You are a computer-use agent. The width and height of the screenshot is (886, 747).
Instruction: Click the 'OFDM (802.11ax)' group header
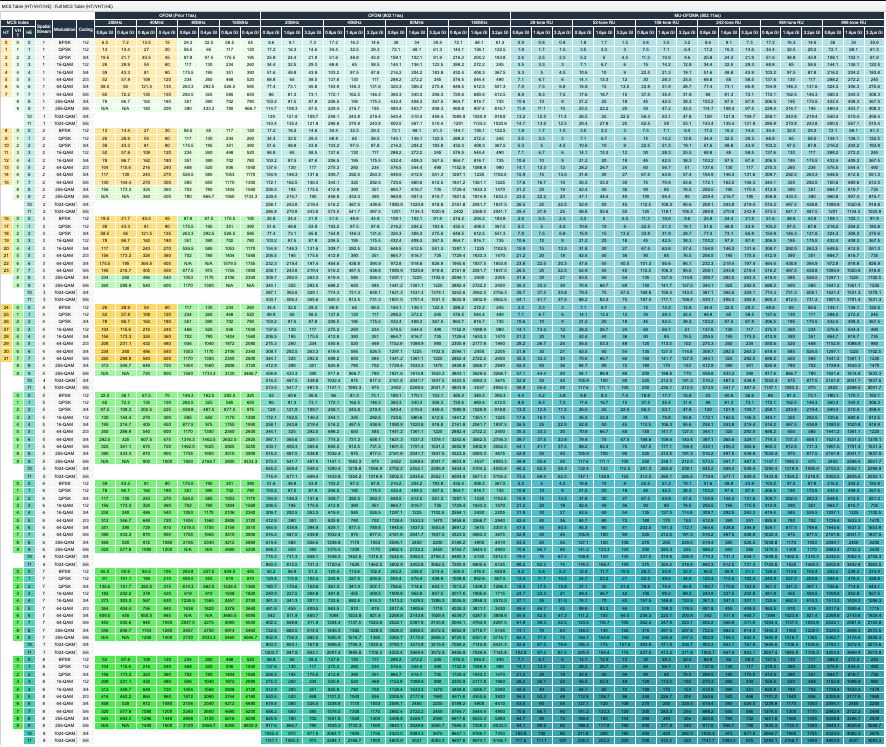click(x=385, y=15)
